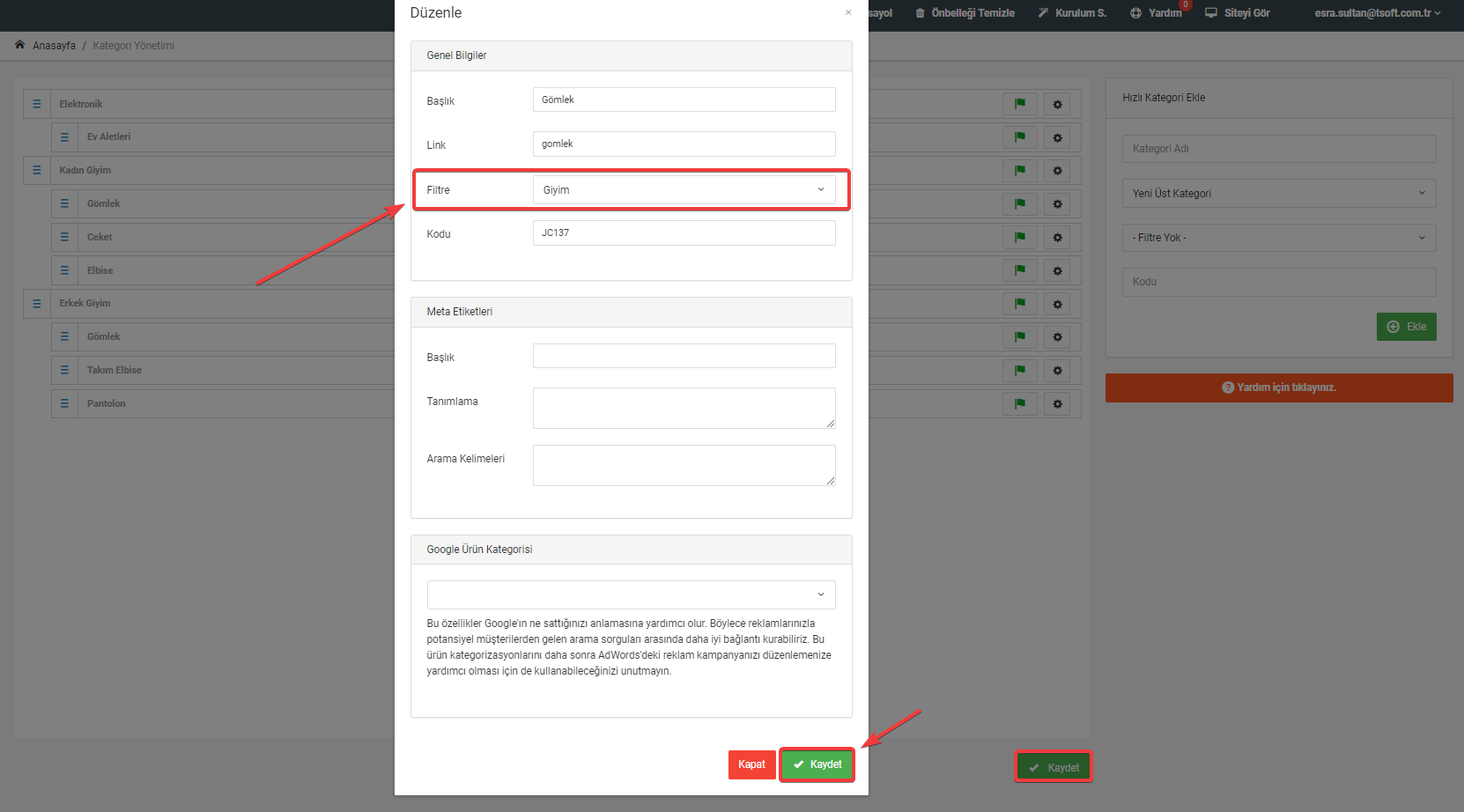
Task: Select the Ceket category text
Action: coord(100,237)
